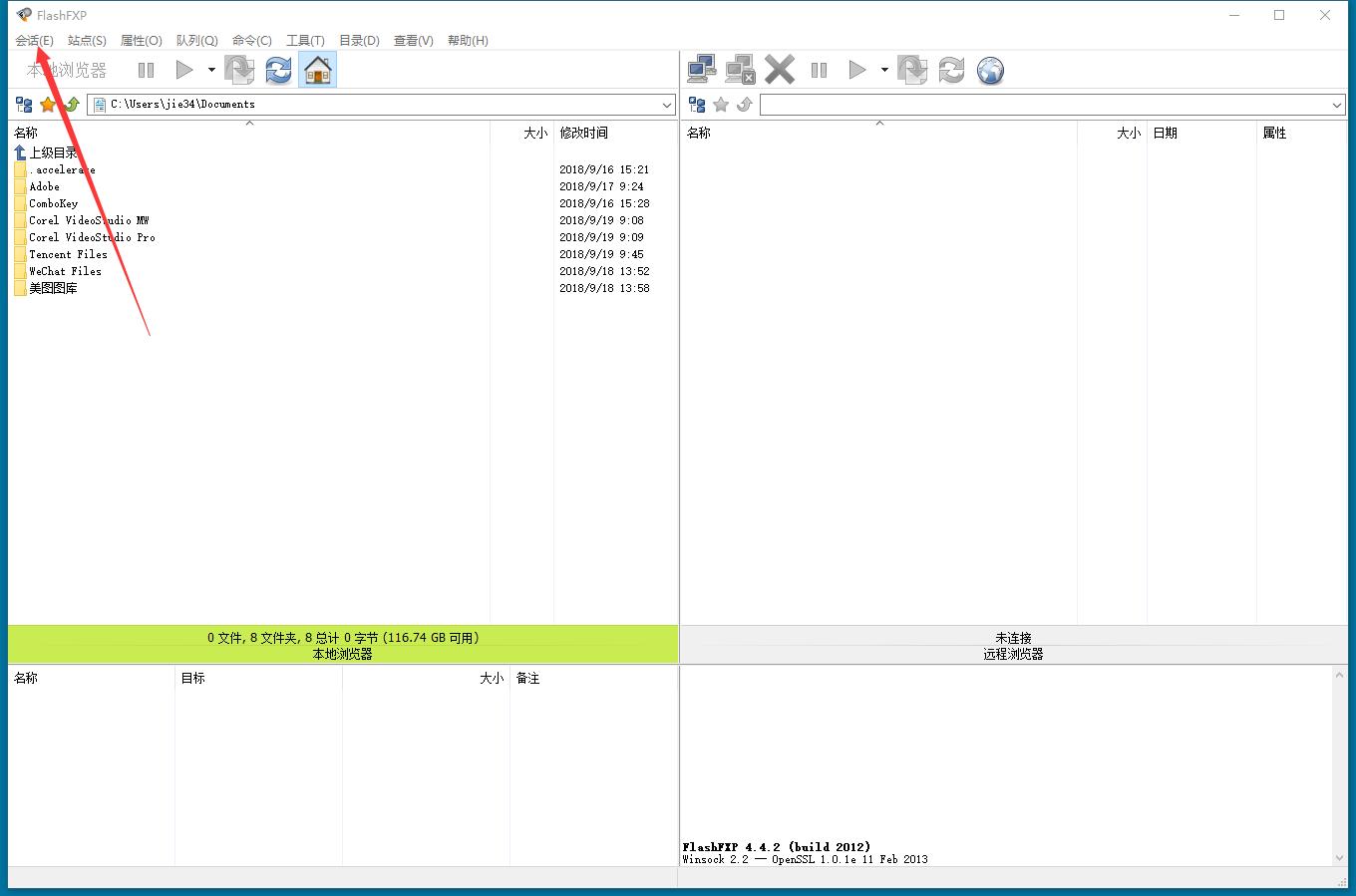Sort remote files by the 属性 column header
Screen dimensions: 1356x896
click(x=1302, y=133)
